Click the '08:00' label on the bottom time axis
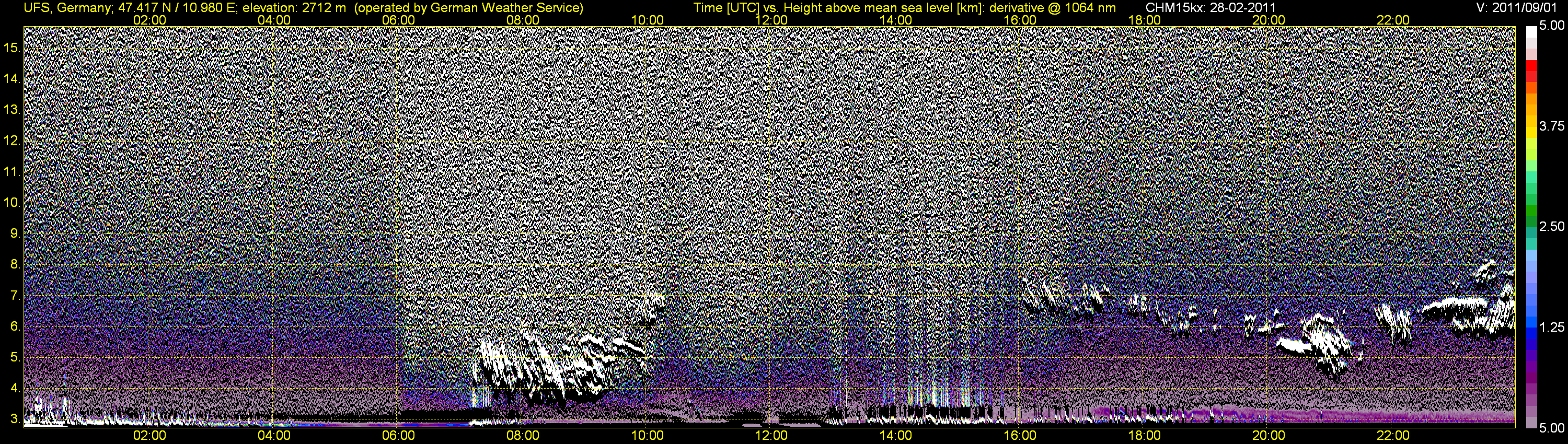Viewport: 1568px width, 444px height. pos(523,436)
